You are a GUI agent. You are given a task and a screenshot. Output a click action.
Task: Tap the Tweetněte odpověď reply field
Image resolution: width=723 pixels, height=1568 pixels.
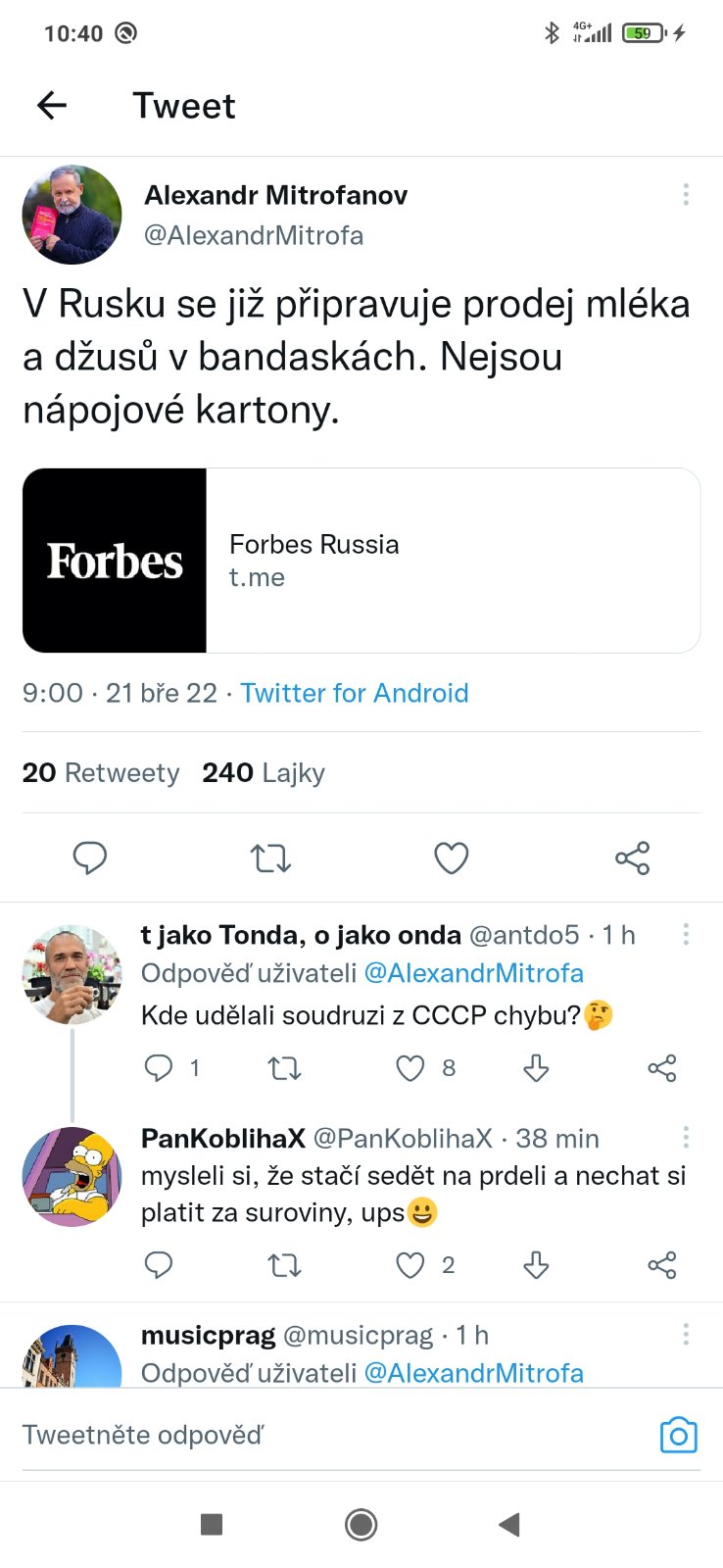[x=294, y=1436]
